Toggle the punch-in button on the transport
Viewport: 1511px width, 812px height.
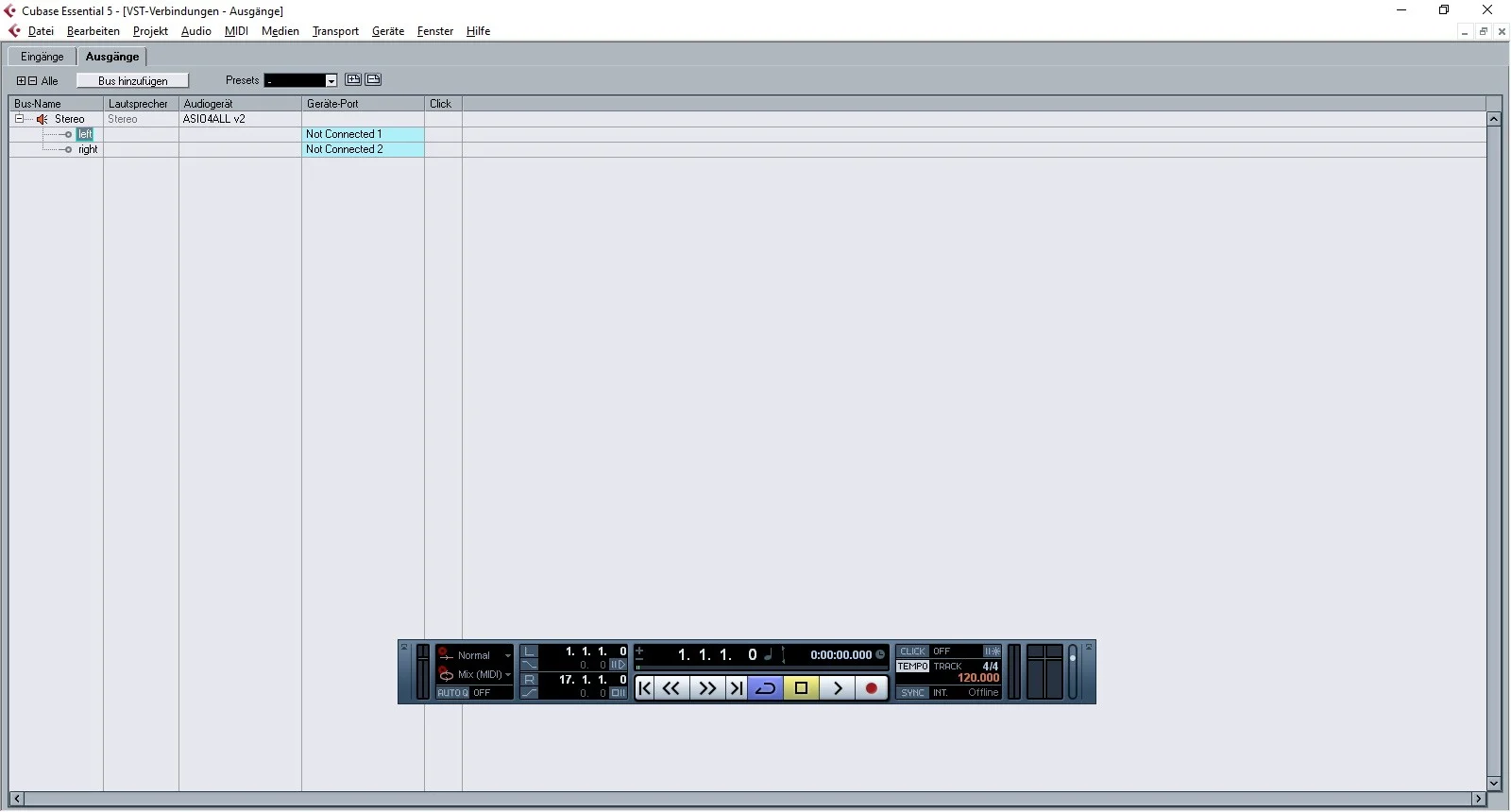click(x=530, y=665)
